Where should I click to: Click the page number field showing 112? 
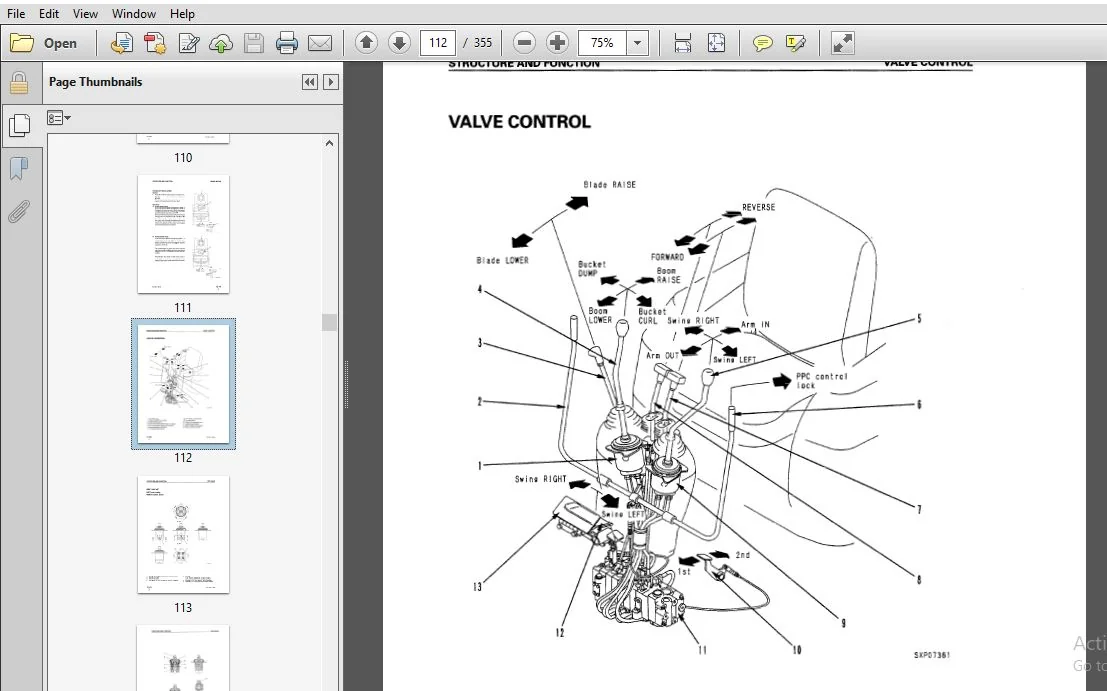438,43
